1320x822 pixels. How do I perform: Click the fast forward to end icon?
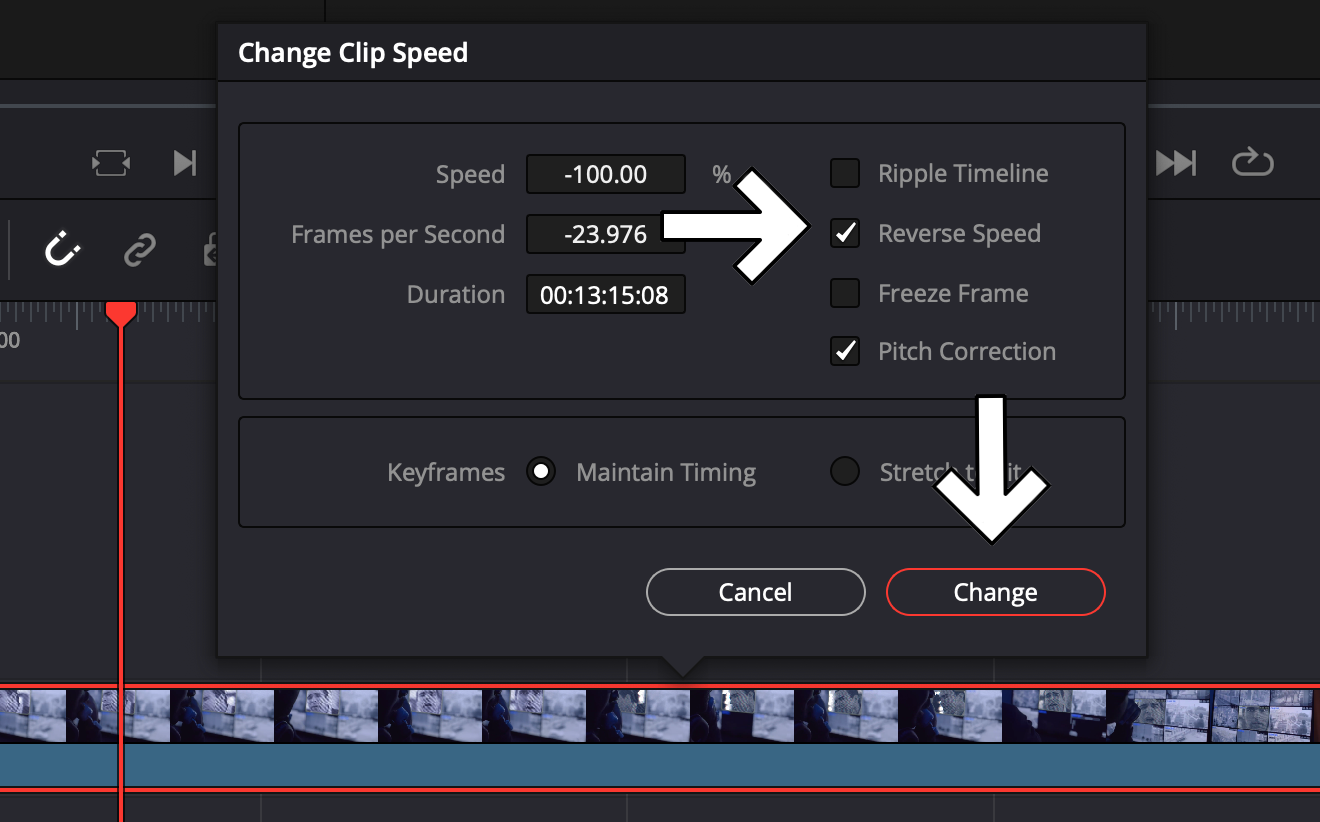click(x=1176, y=162)
